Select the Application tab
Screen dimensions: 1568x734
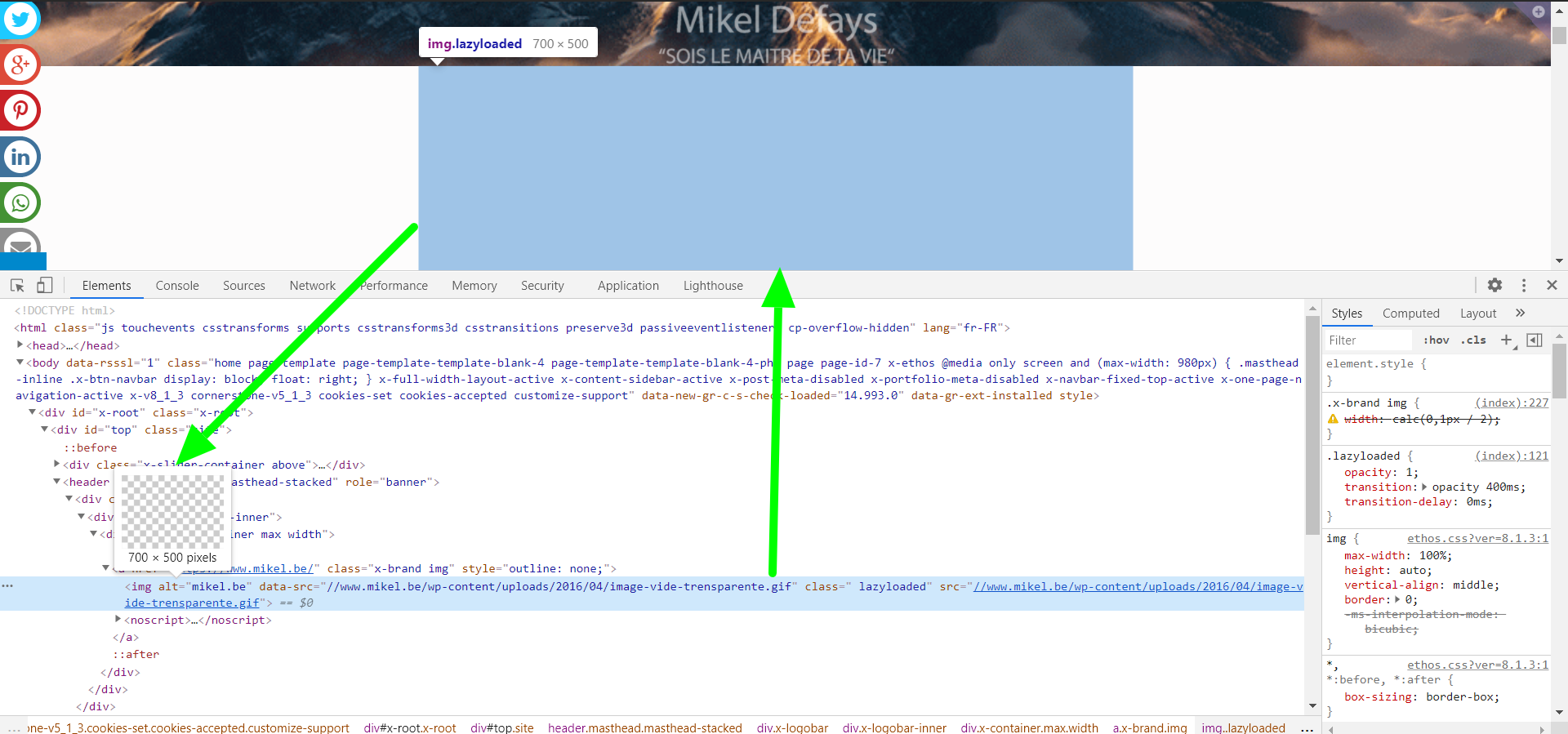click(628, 286)
